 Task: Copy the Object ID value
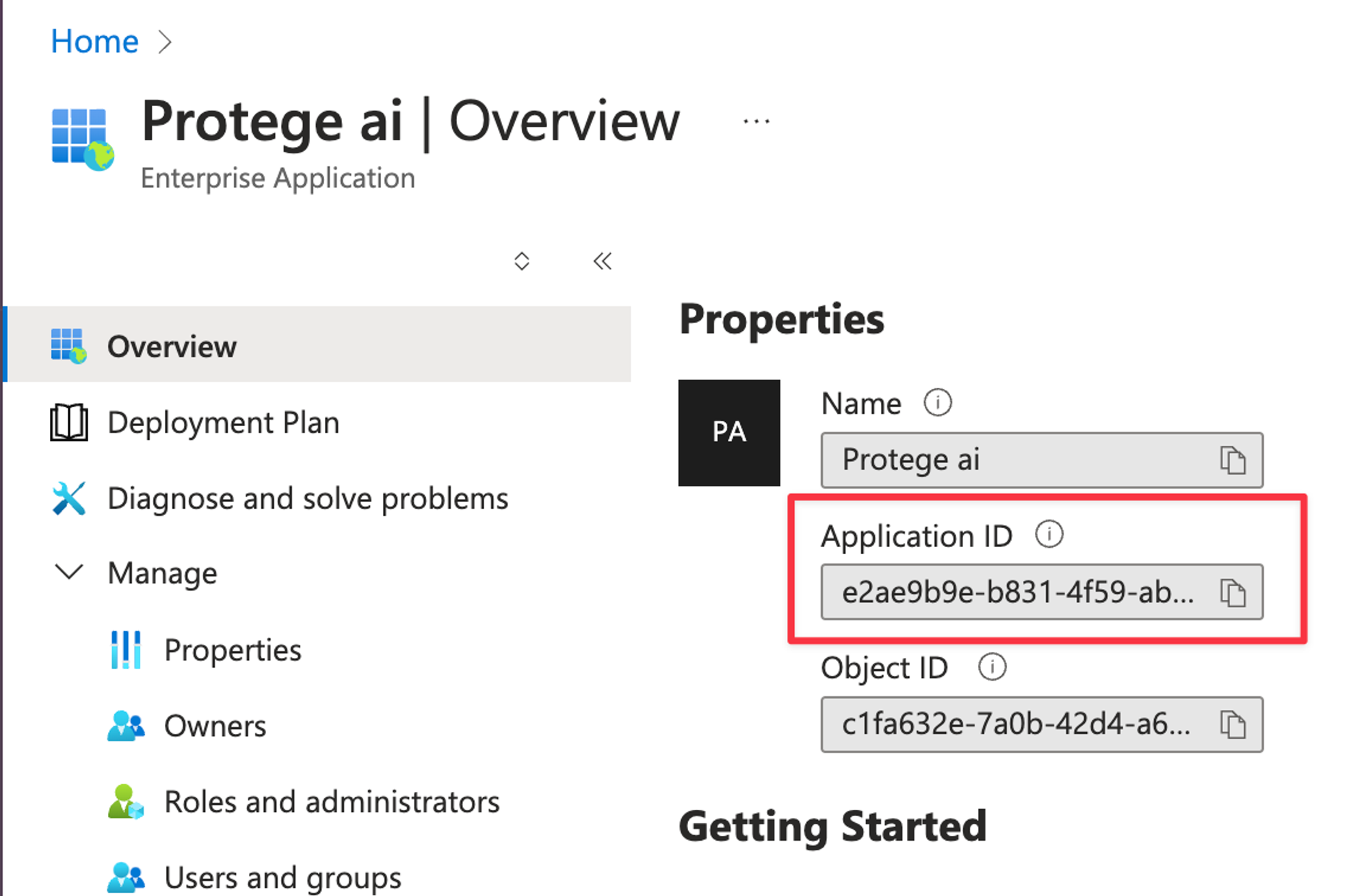[x=1233, y=724]
